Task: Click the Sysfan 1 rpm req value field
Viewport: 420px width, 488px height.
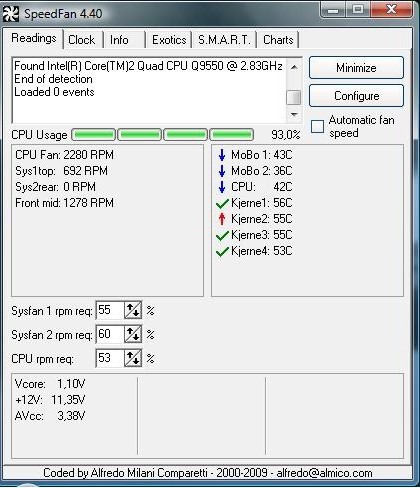Action: [110, 310]
